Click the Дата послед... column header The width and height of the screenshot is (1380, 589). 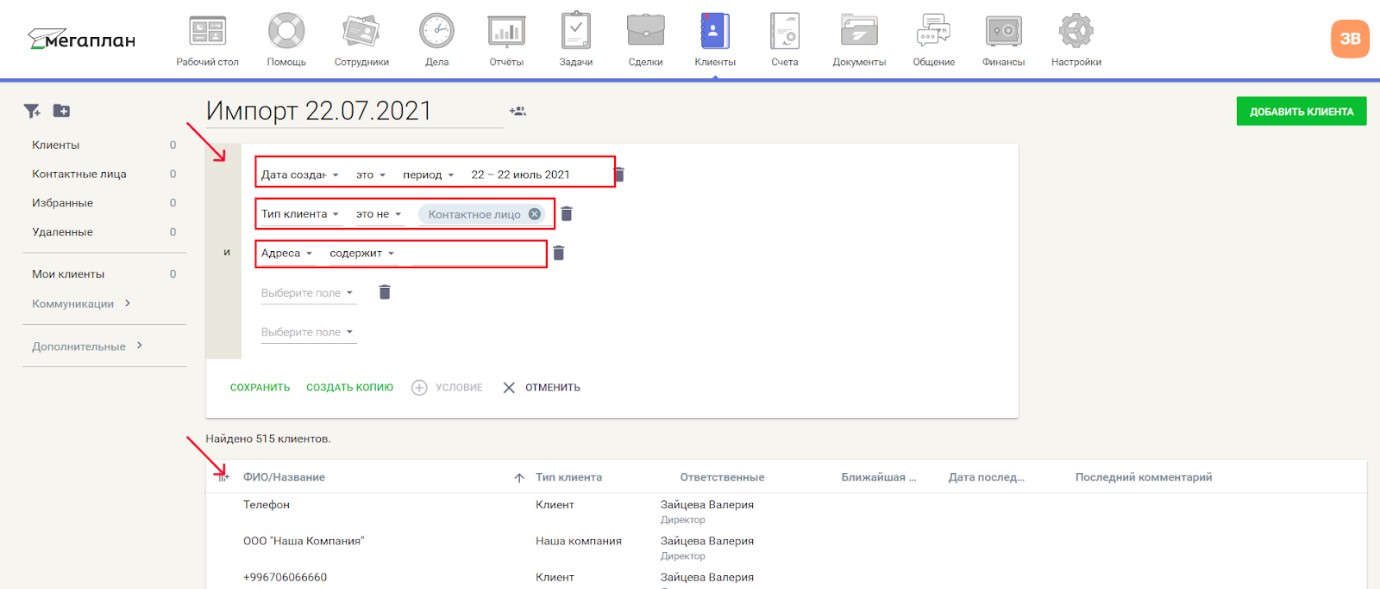pos(986,477)
